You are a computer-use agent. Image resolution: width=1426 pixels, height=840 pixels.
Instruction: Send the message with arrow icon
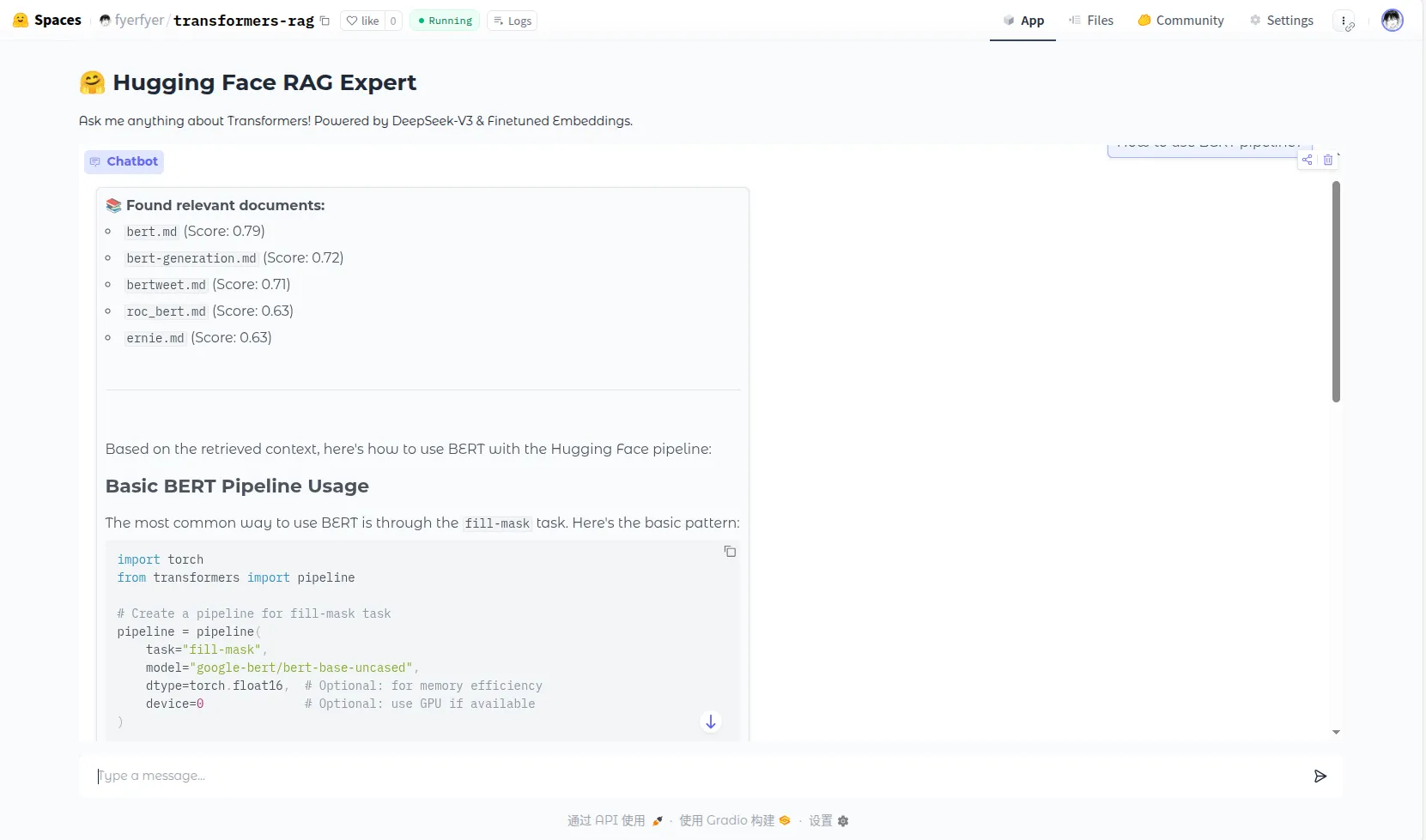[1320, 777]
